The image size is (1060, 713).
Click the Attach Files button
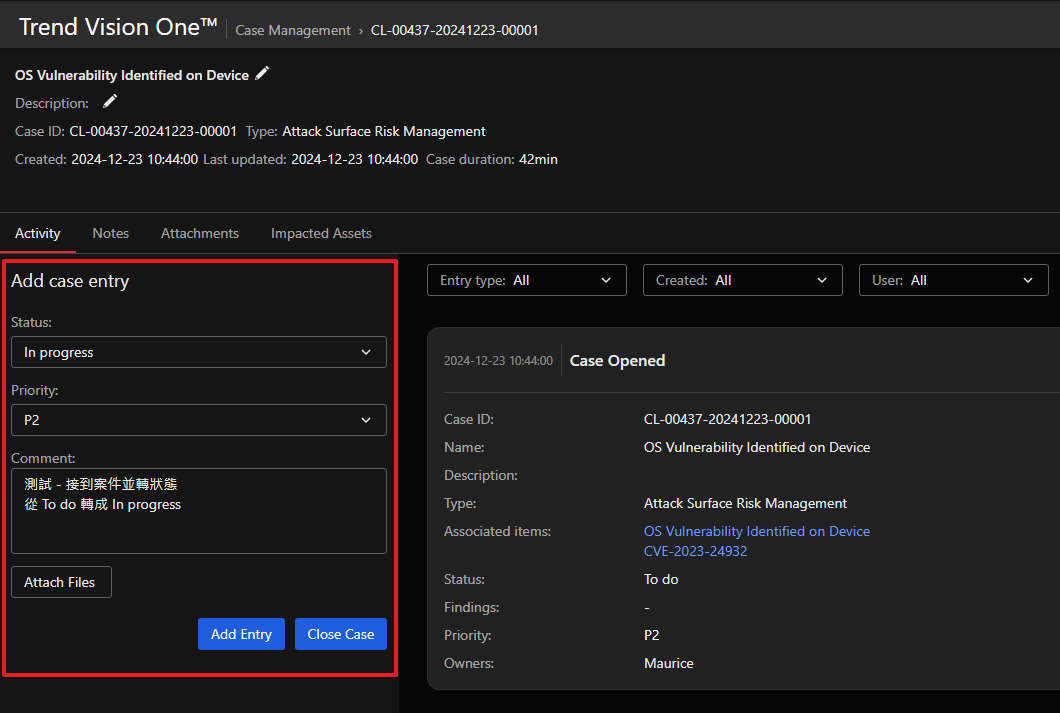click(x=60, y=582)
